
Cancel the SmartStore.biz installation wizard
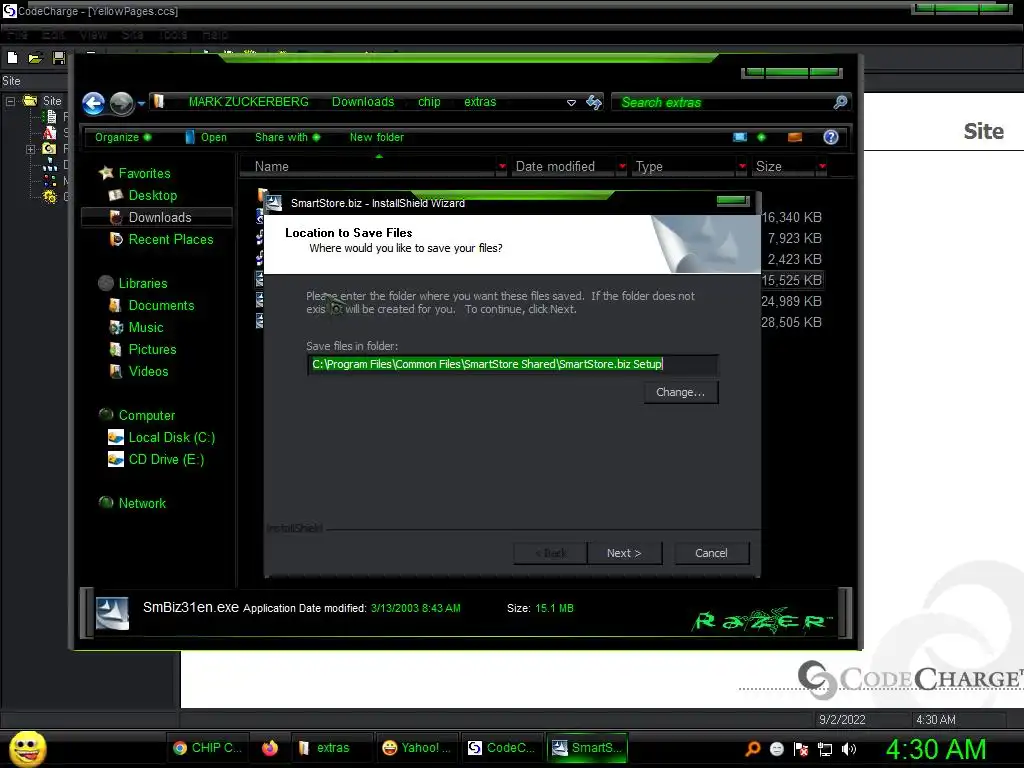pos(711,553)
